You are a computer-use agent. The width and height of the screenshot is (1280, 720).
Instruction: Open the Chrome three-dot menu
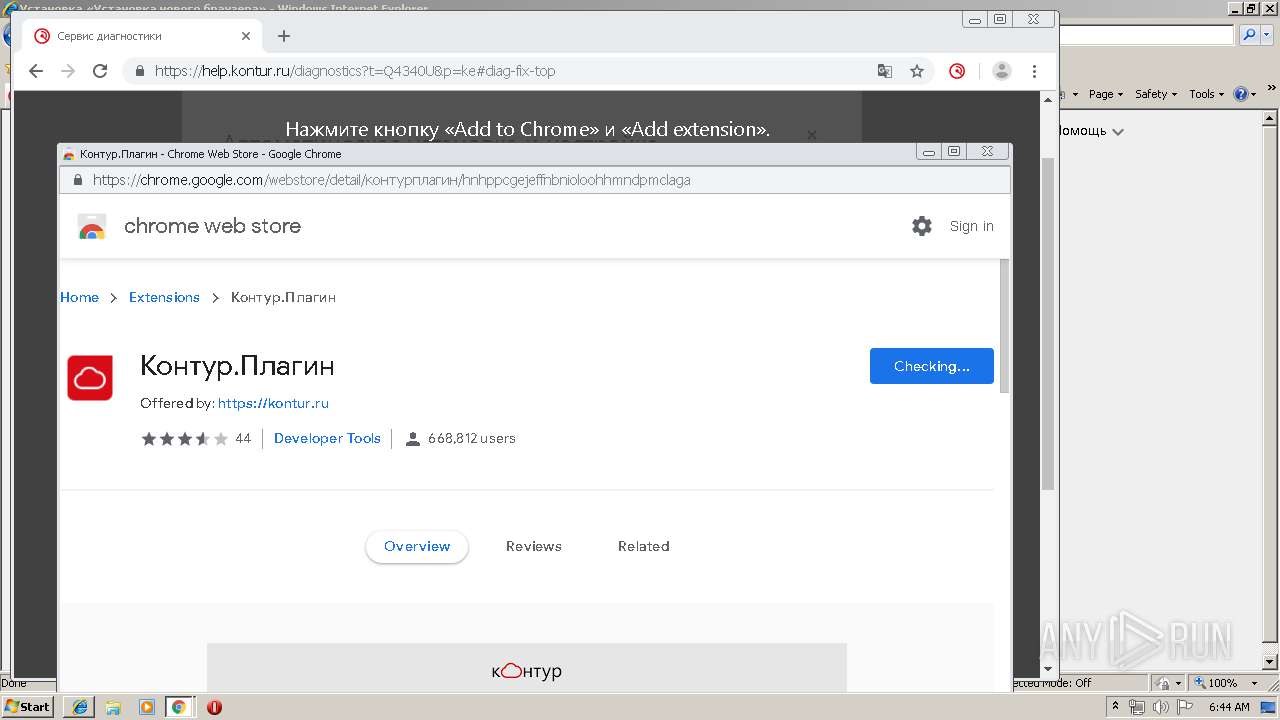point(1034,71)
